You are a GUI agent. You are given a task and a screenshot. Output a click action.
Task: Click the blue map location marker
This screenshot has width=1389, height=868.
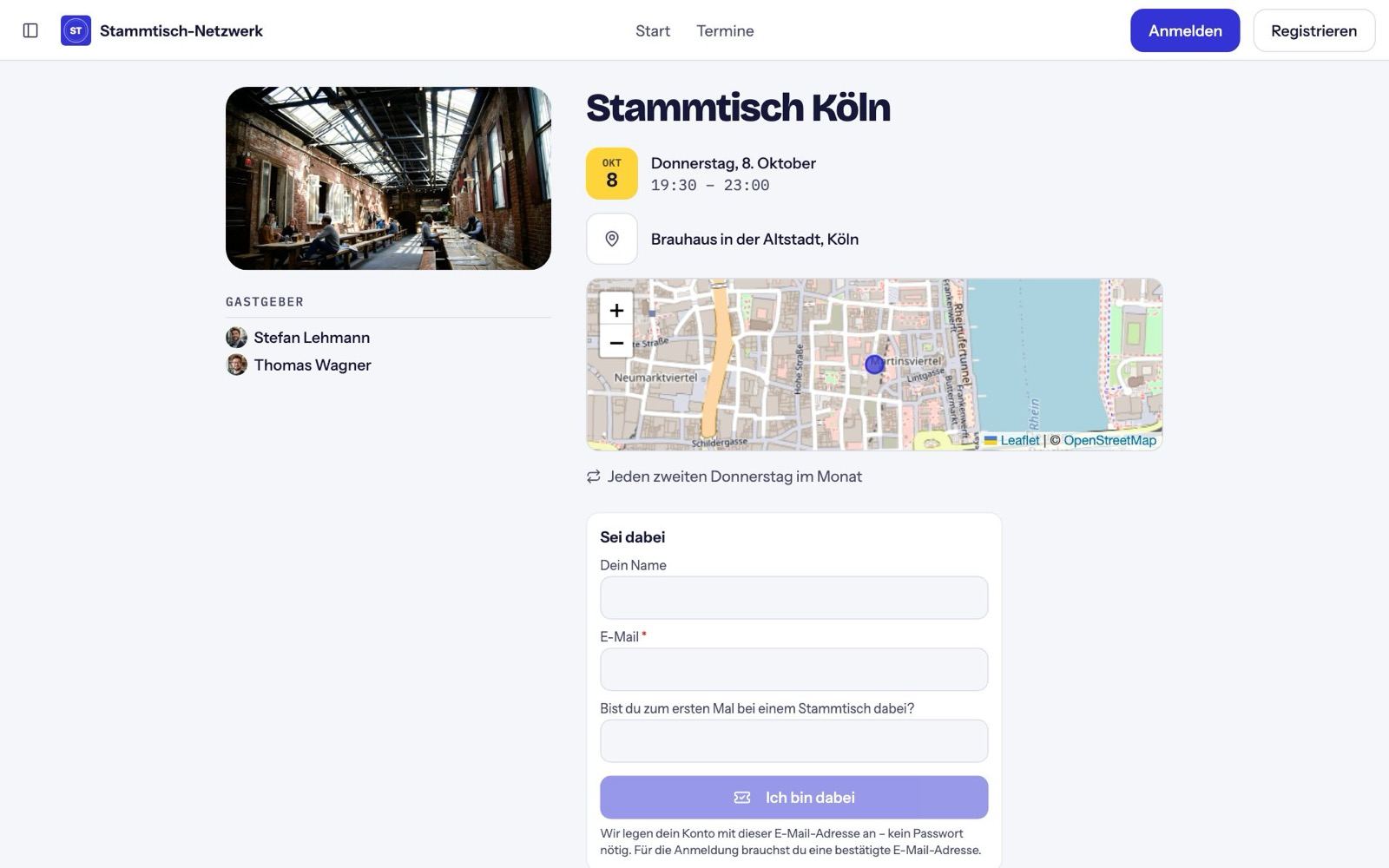click(x=874, y=365)
